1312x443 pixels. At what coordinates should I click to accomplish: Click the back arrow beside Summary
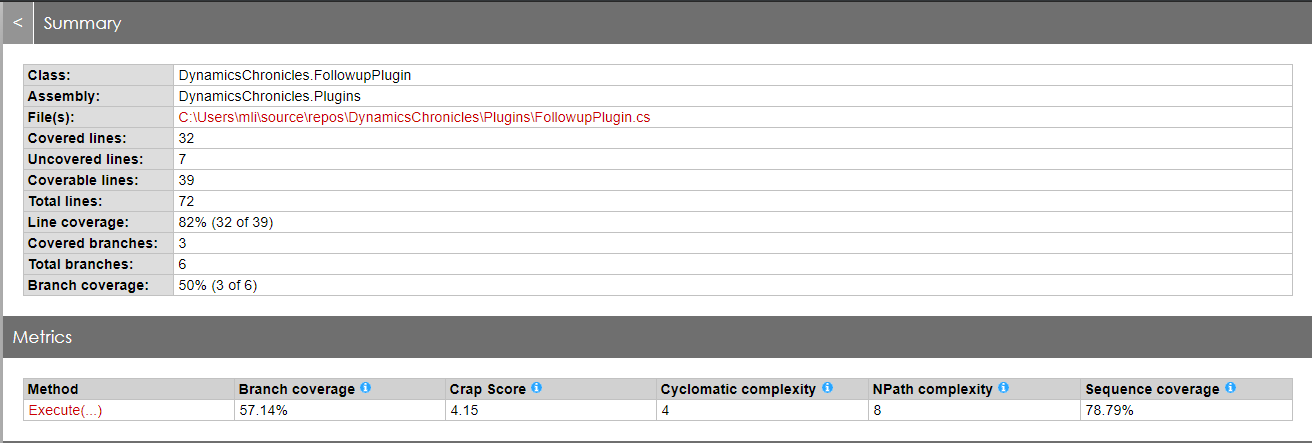pos(17,23)
